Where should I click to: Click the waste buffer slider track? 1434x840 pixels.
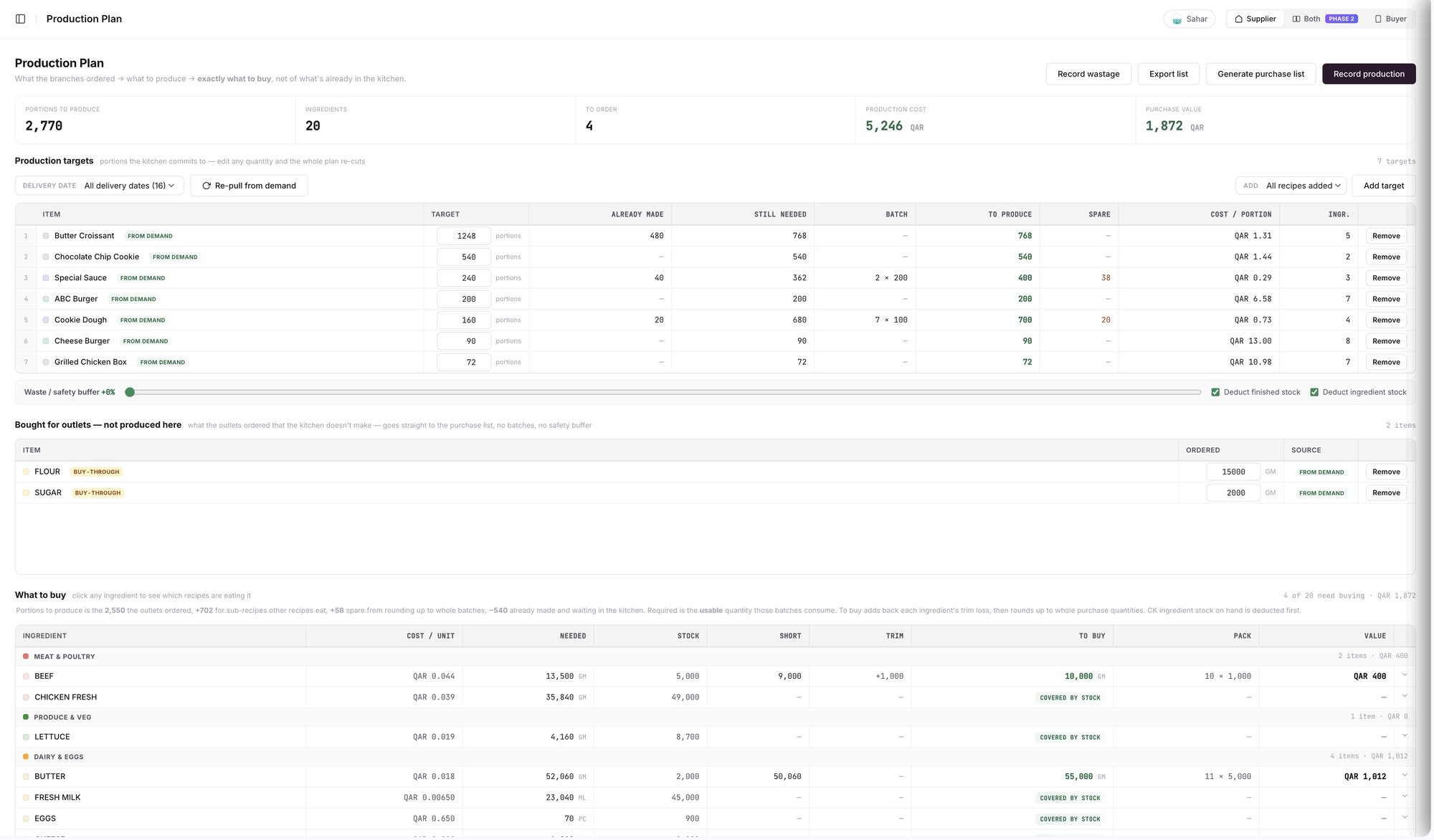pos(665,392)
